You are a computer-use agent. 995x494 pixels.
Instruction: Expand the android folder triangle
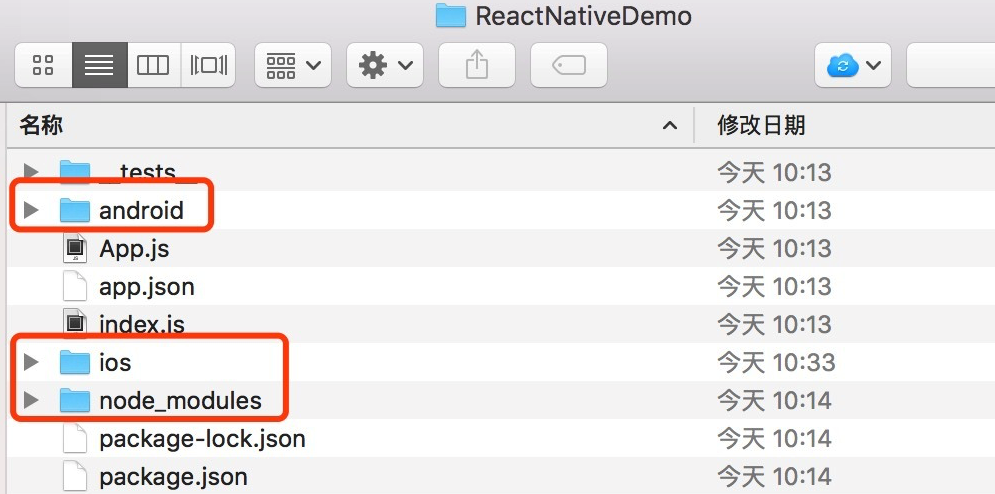click(30, 210)
